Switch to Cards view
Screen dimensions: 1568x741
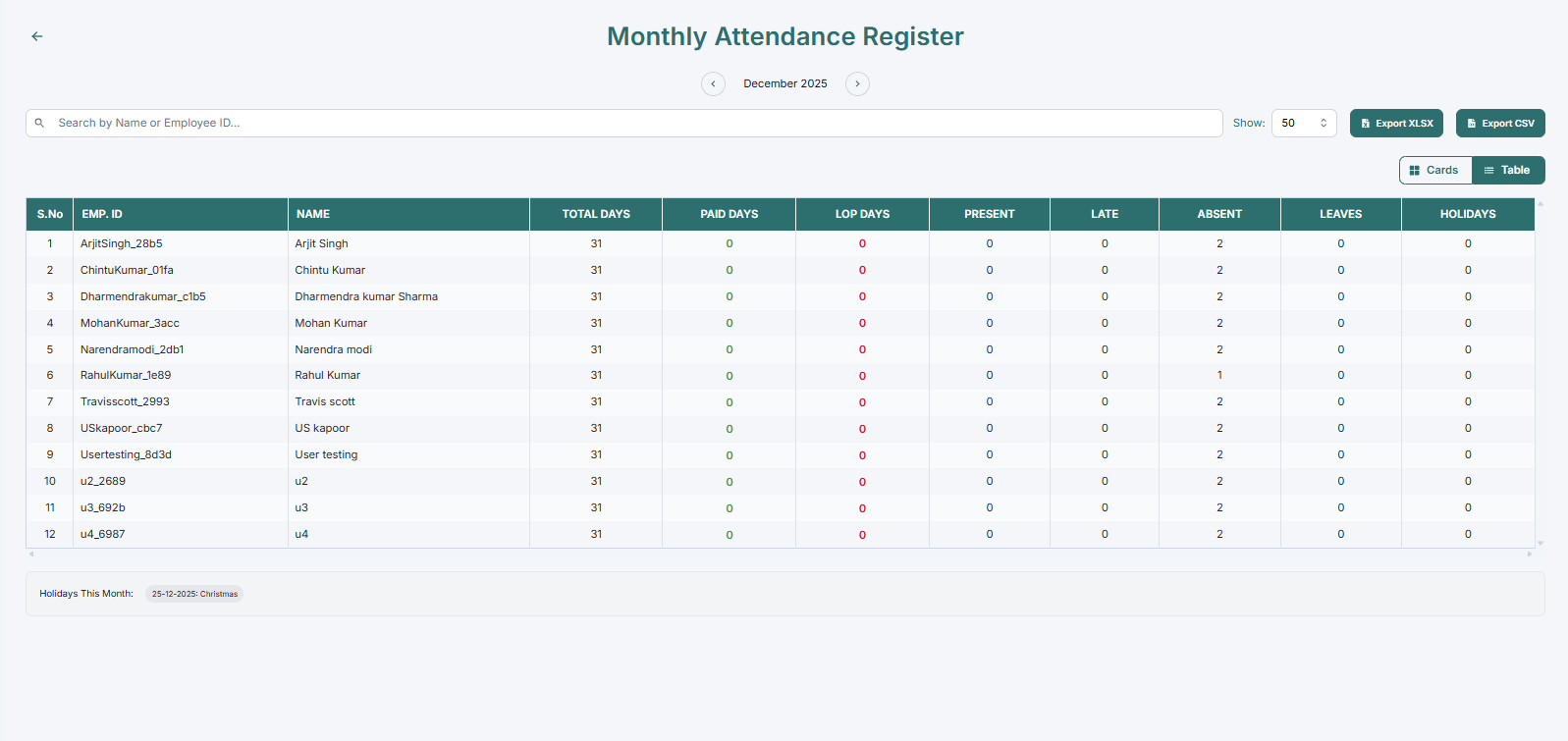[x=1435, y=171]
